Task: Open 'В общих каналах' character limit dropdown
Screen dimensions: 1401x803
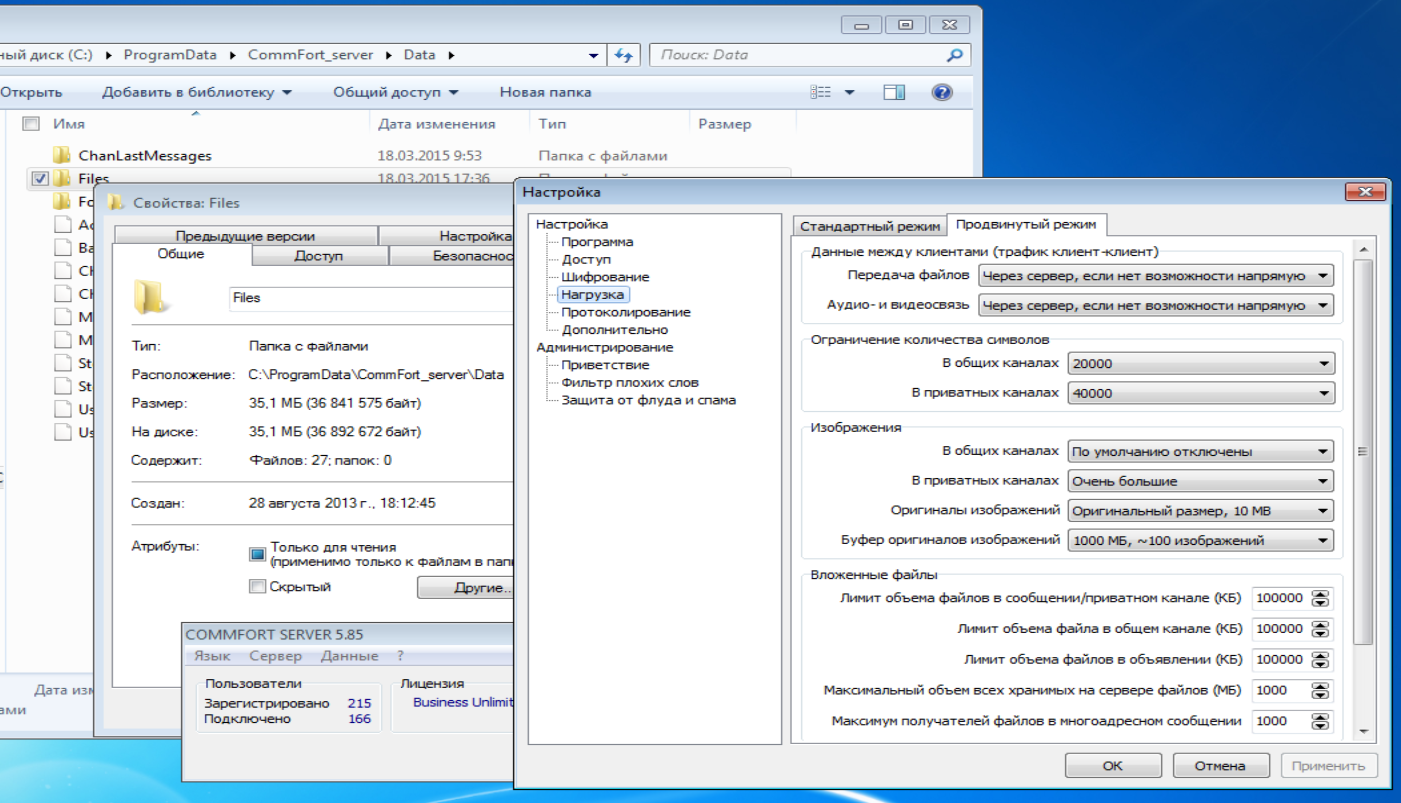Action: 1323,364
